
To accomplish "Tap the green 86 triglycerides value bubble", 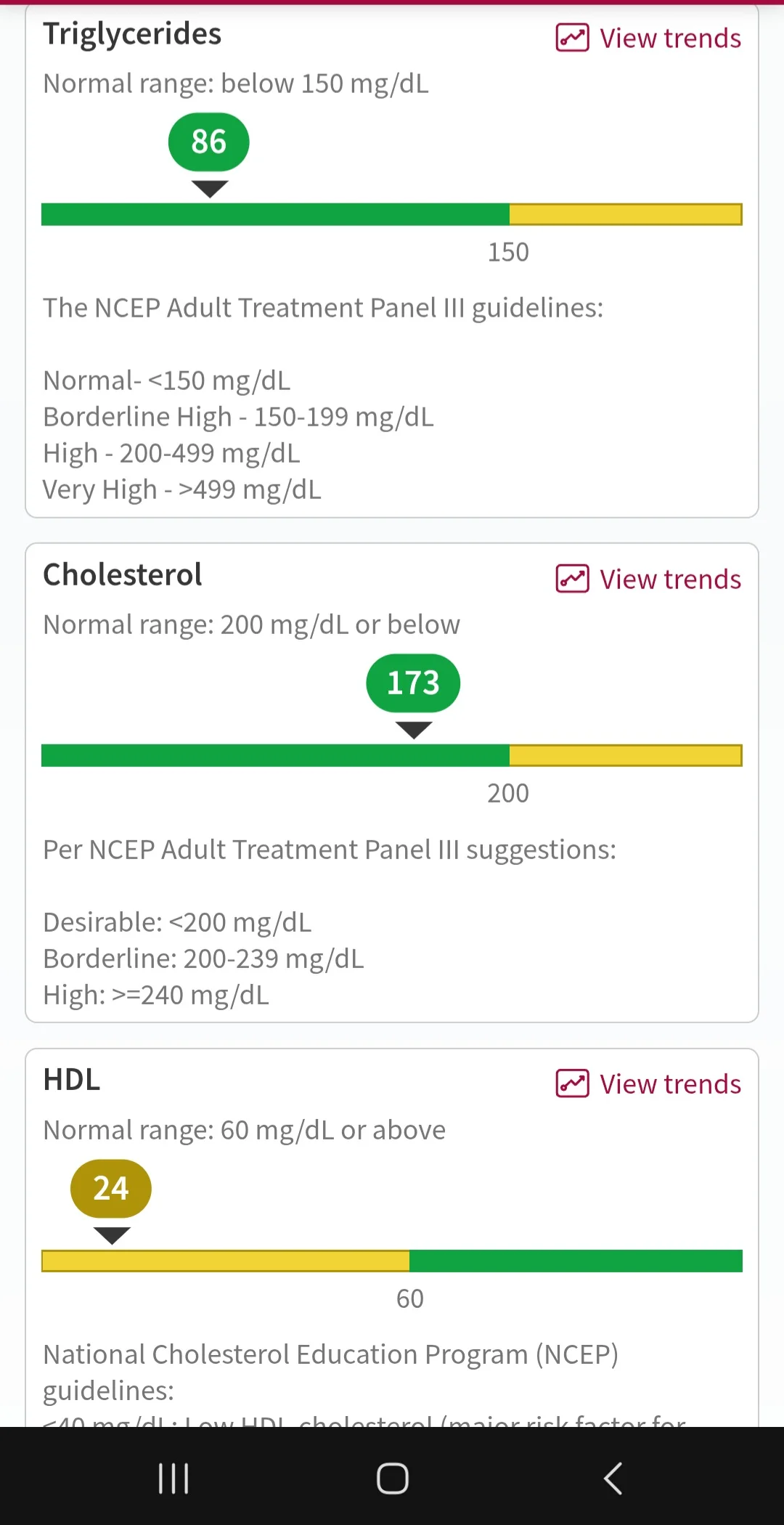I will pyautogui.click(x=209, y=142).
